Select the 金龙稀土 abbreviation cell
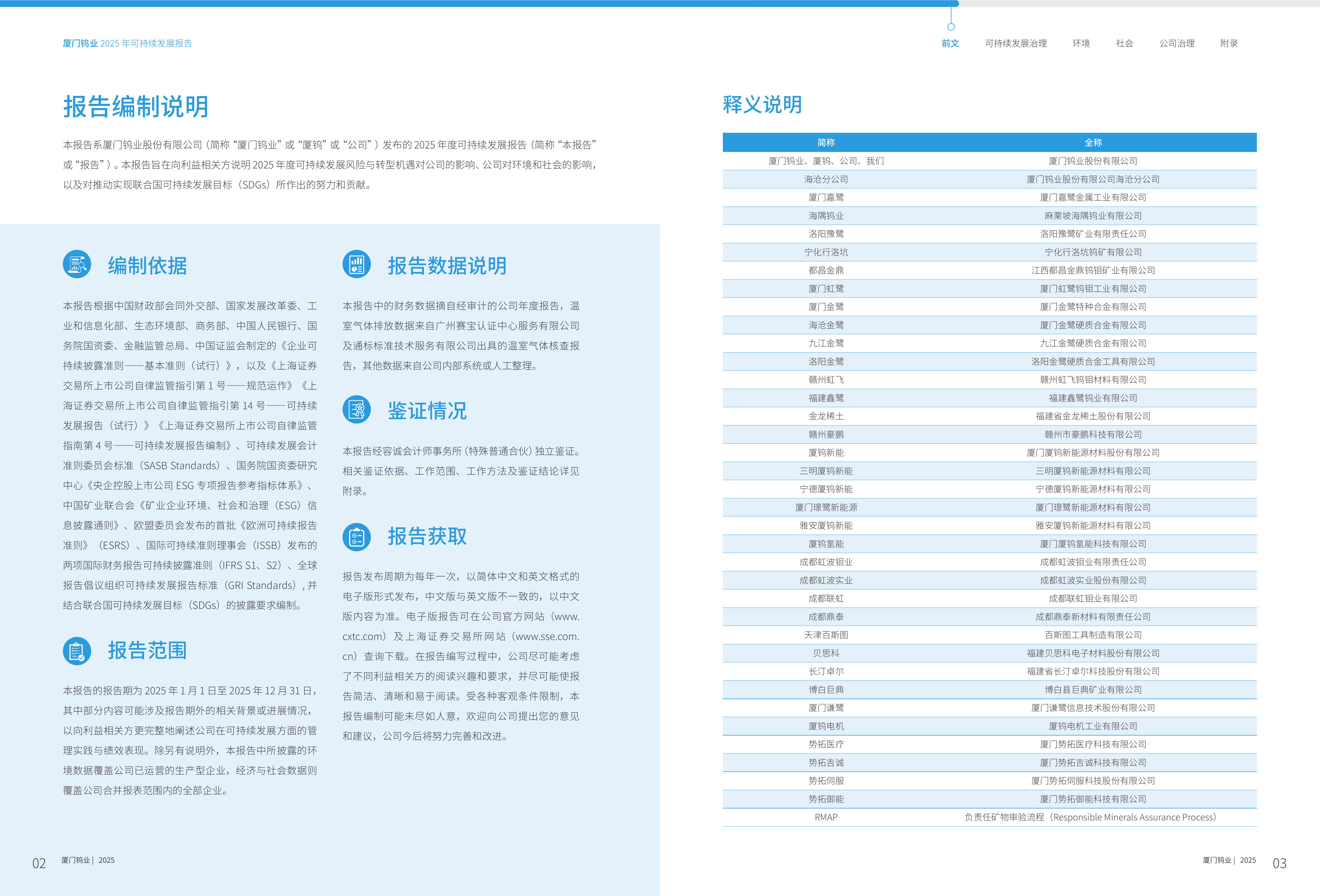 tap(826, 416)
